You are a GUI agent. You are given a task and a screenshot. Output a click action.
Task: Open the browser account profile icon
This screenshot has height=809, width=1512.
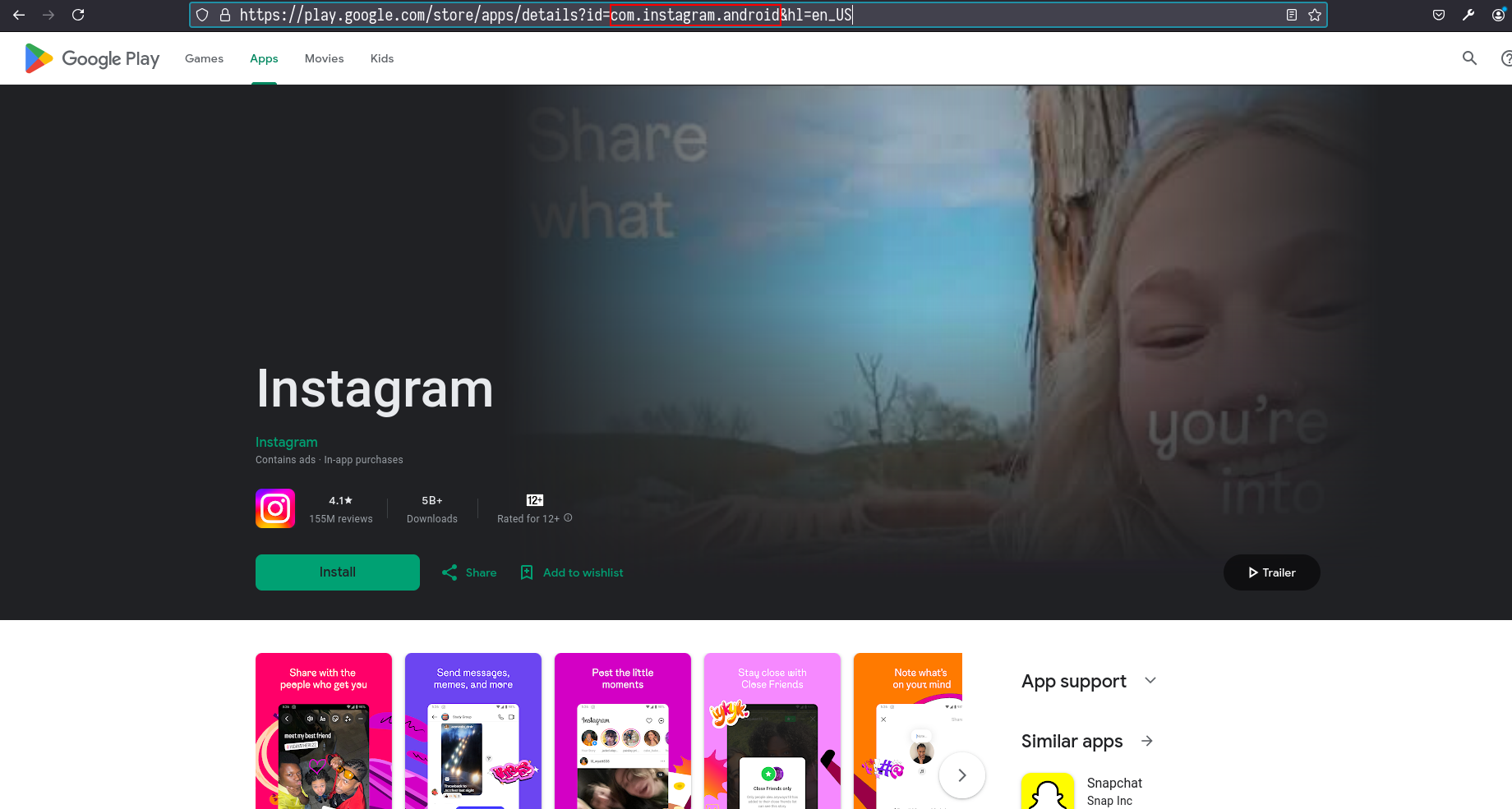1498,15
